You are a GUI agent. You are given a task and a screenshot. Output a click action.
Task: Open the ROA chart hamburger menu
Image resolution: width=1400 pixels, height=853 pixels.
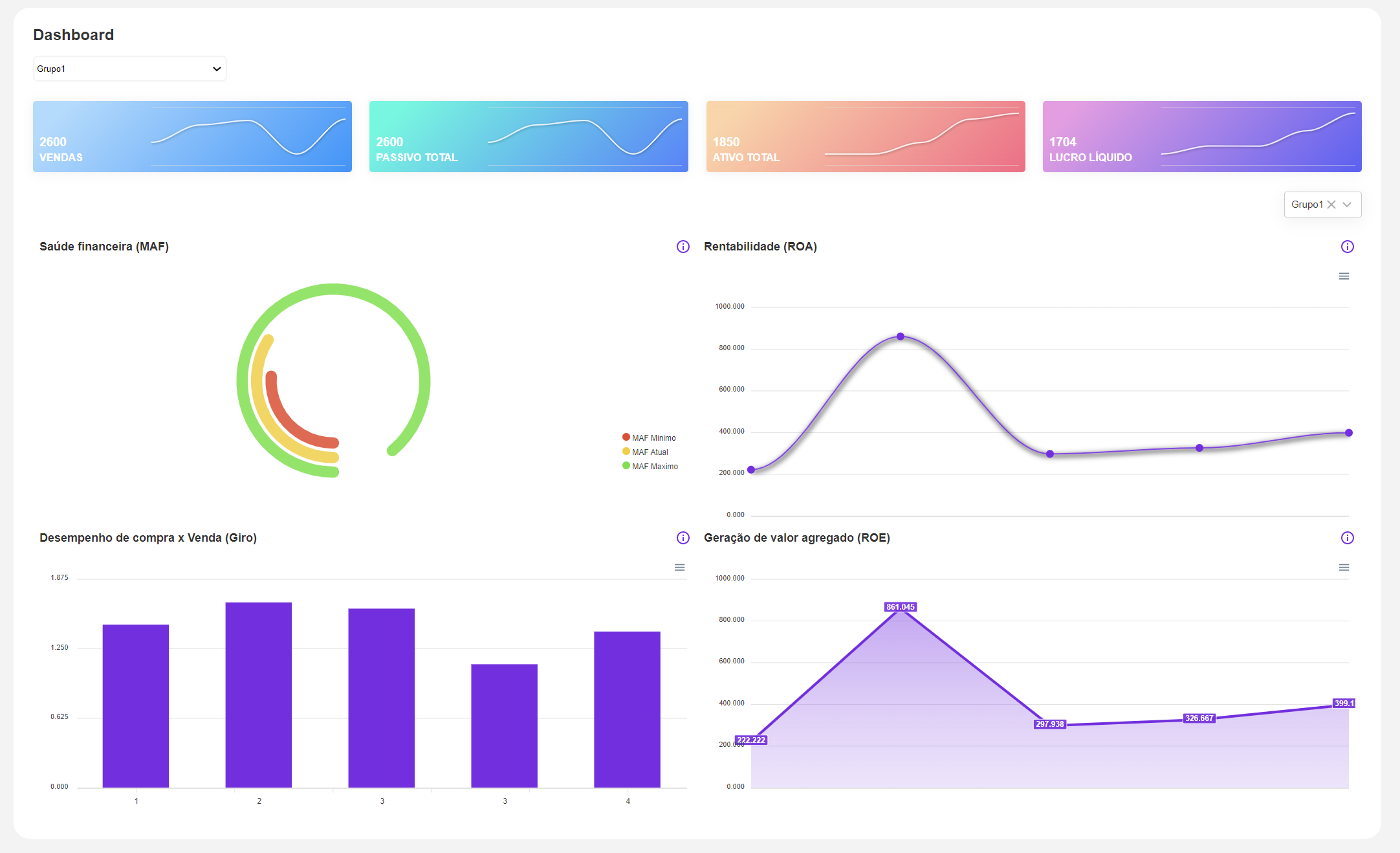pyautogui.click(x=1344, y=276)
